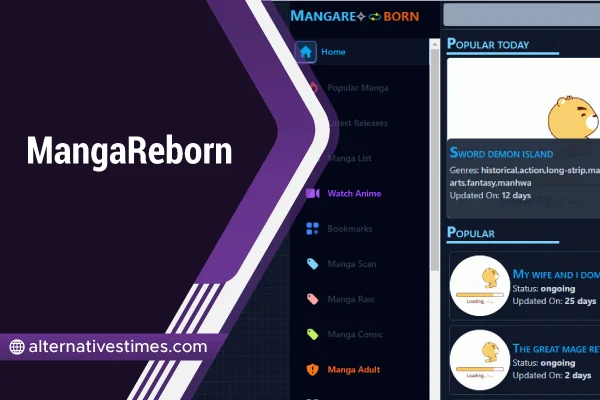The image size is (600, 400).
Task: Open the Sword Demon Island title
Action: [501, 153]
